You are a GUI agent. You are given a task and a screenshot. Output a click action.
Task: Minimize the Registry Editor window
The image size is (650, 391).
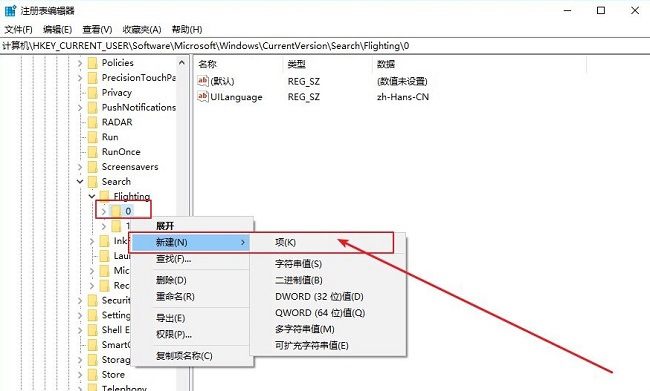point(568,10)
